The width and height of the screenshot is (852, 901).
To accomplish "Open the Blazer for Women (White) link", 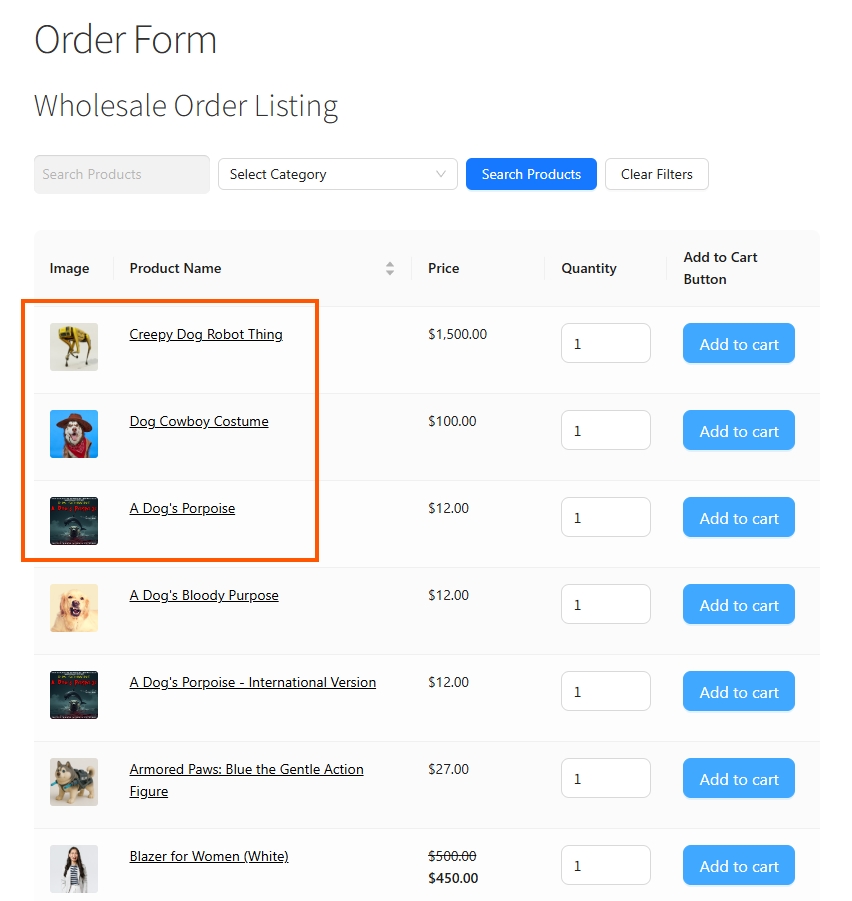I will tap(209, 856).
